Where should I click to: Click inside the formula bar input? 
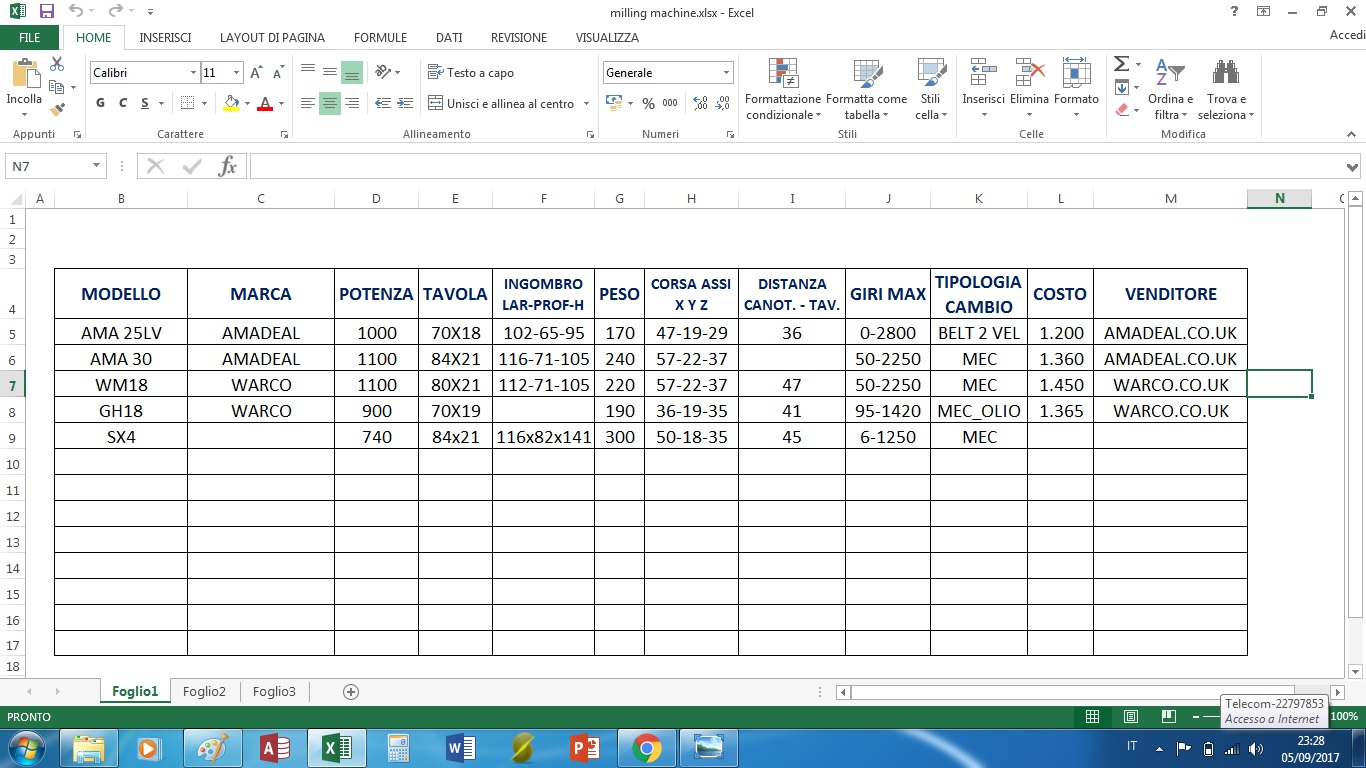[x=795, y=166]
